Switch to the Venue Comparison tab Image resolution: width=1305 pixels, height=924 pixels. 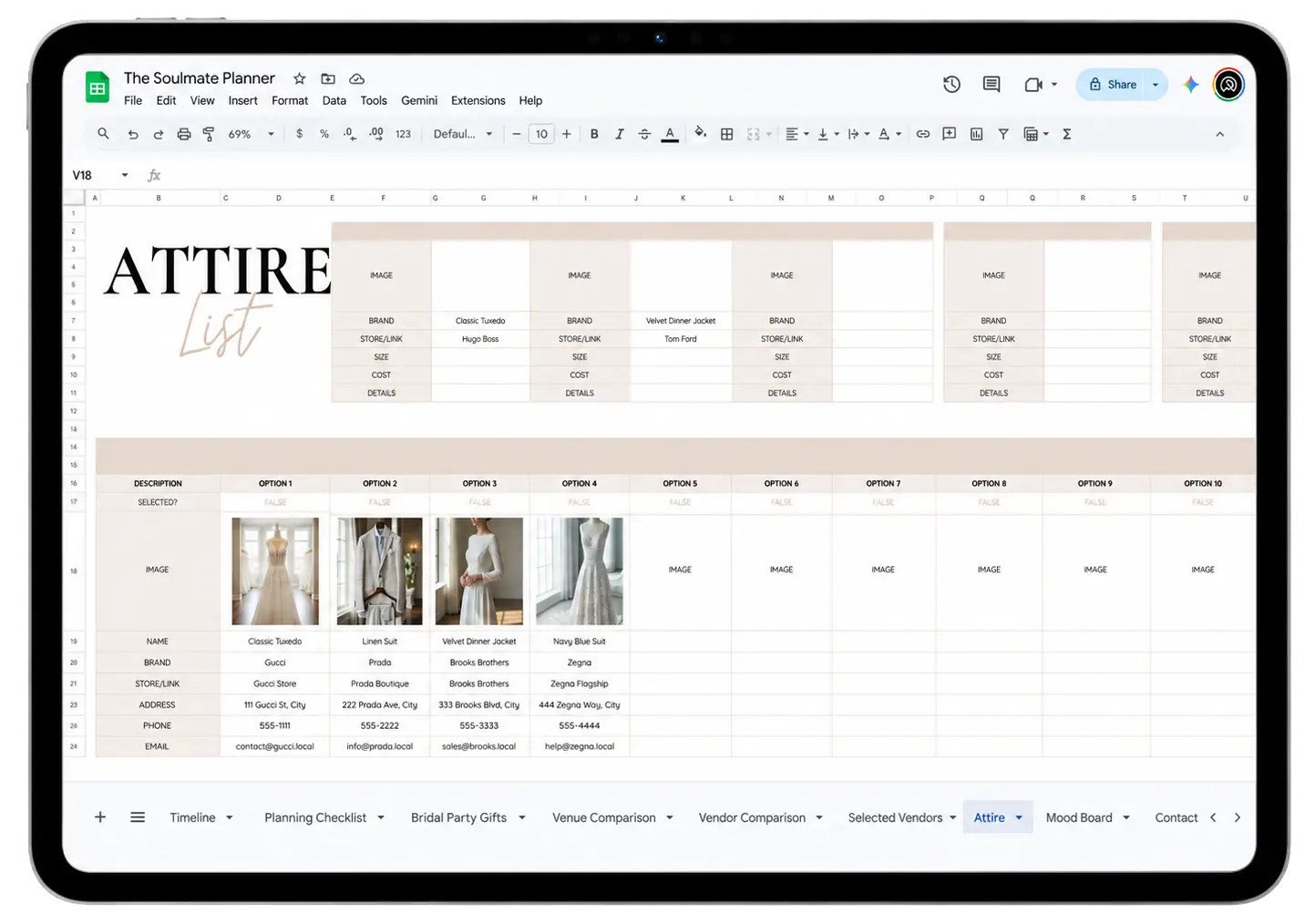click(x=603, y=817)
